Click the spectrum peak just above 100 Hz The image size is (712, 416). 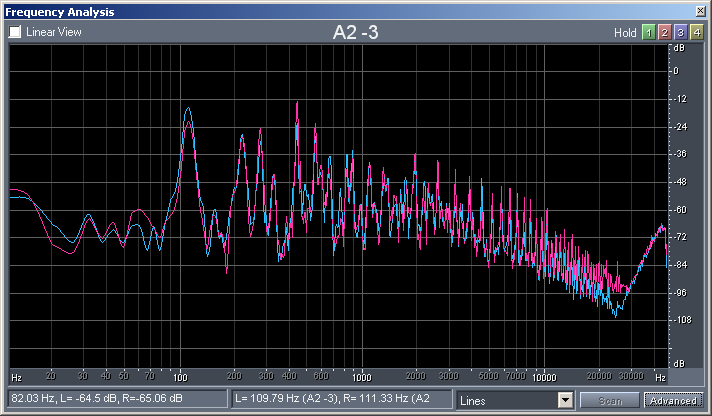[x=187, y=110]
